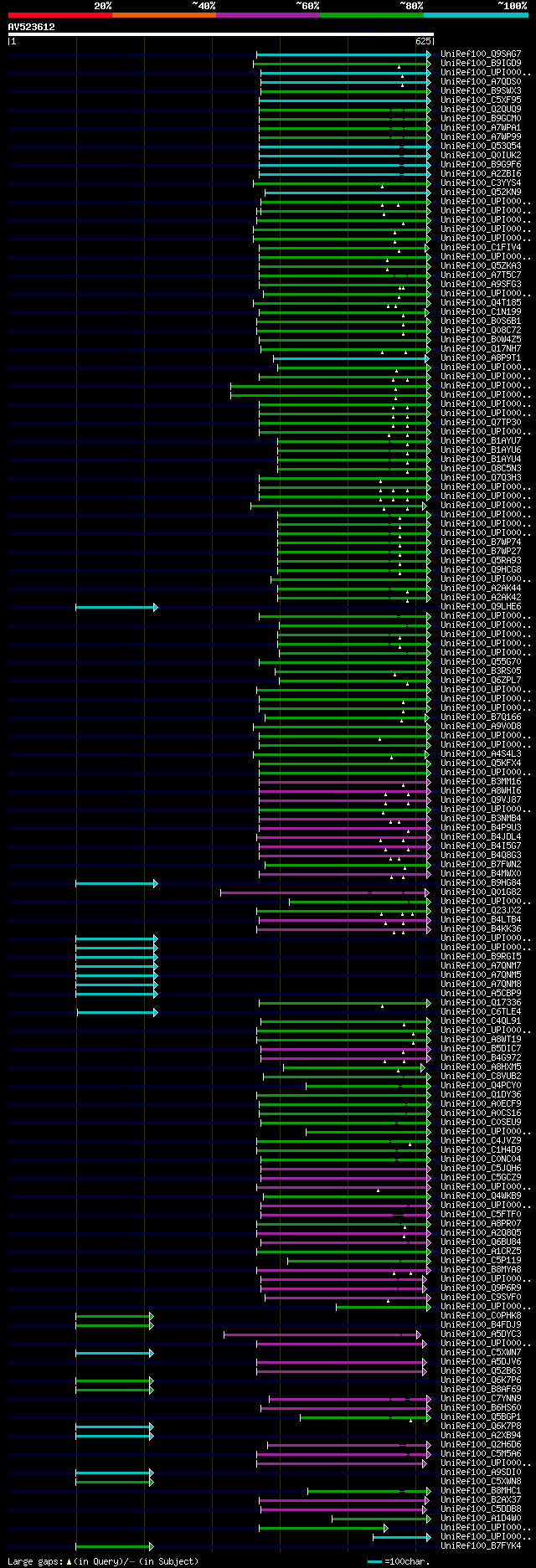
Task: Open hit UniRef100_A7QDS0
Action: pos(481,82)
